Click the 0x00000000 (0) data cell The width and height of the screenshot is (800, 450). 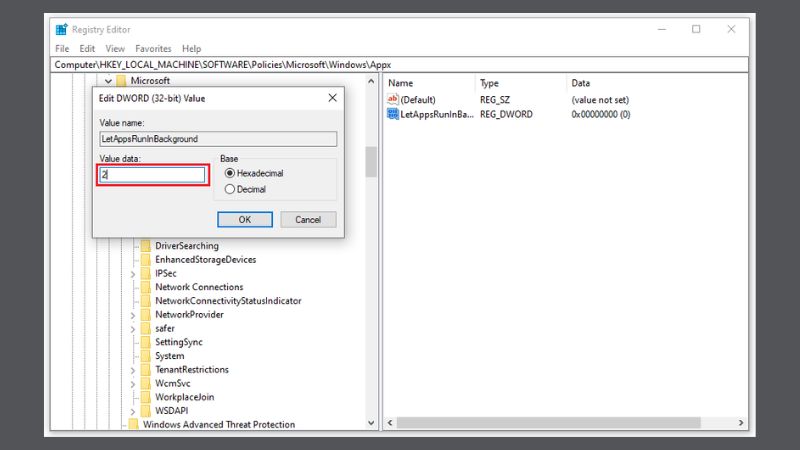click(601, 114)
